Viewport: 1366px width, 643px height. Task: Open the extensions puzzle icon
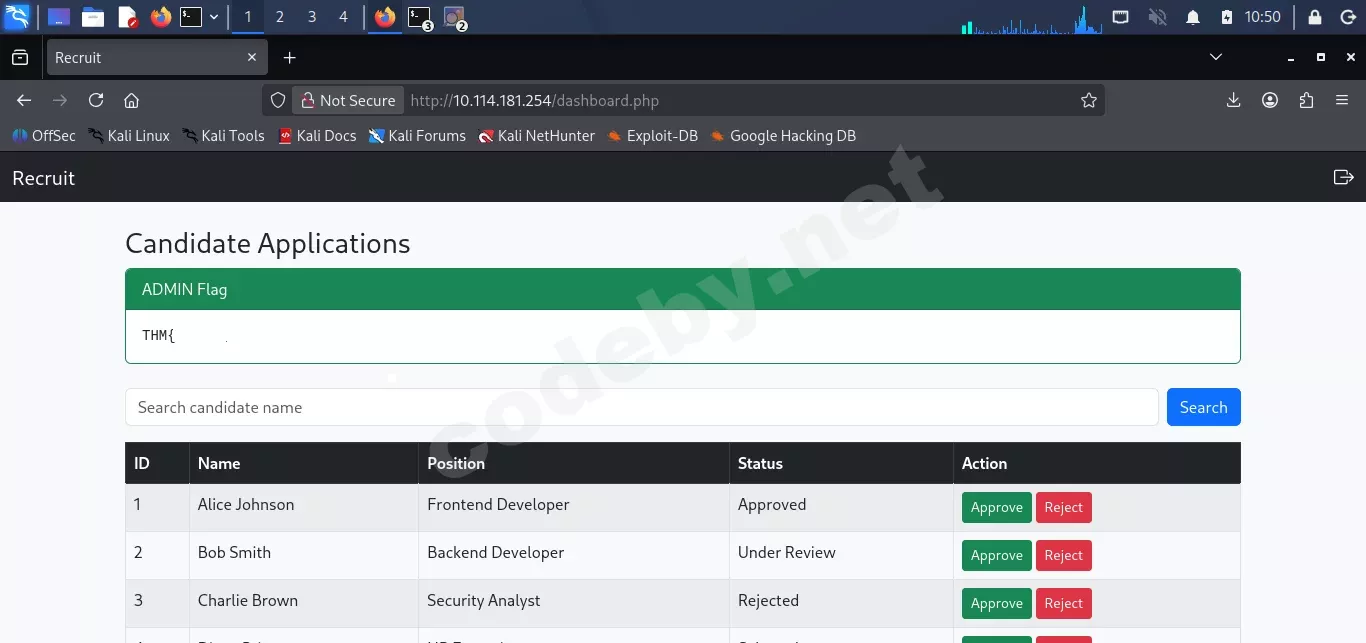[1306, 100]
